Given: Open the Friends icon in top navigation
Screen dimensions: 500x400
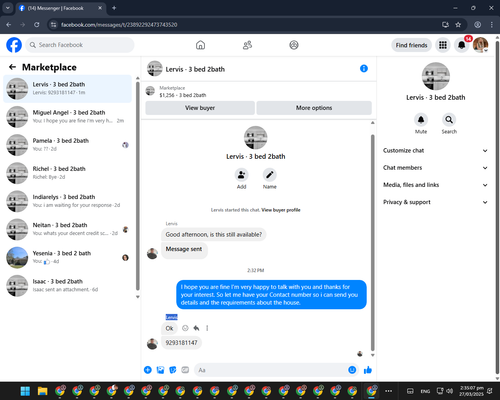Looking at the screenshot, I should [x=247, y=45].
